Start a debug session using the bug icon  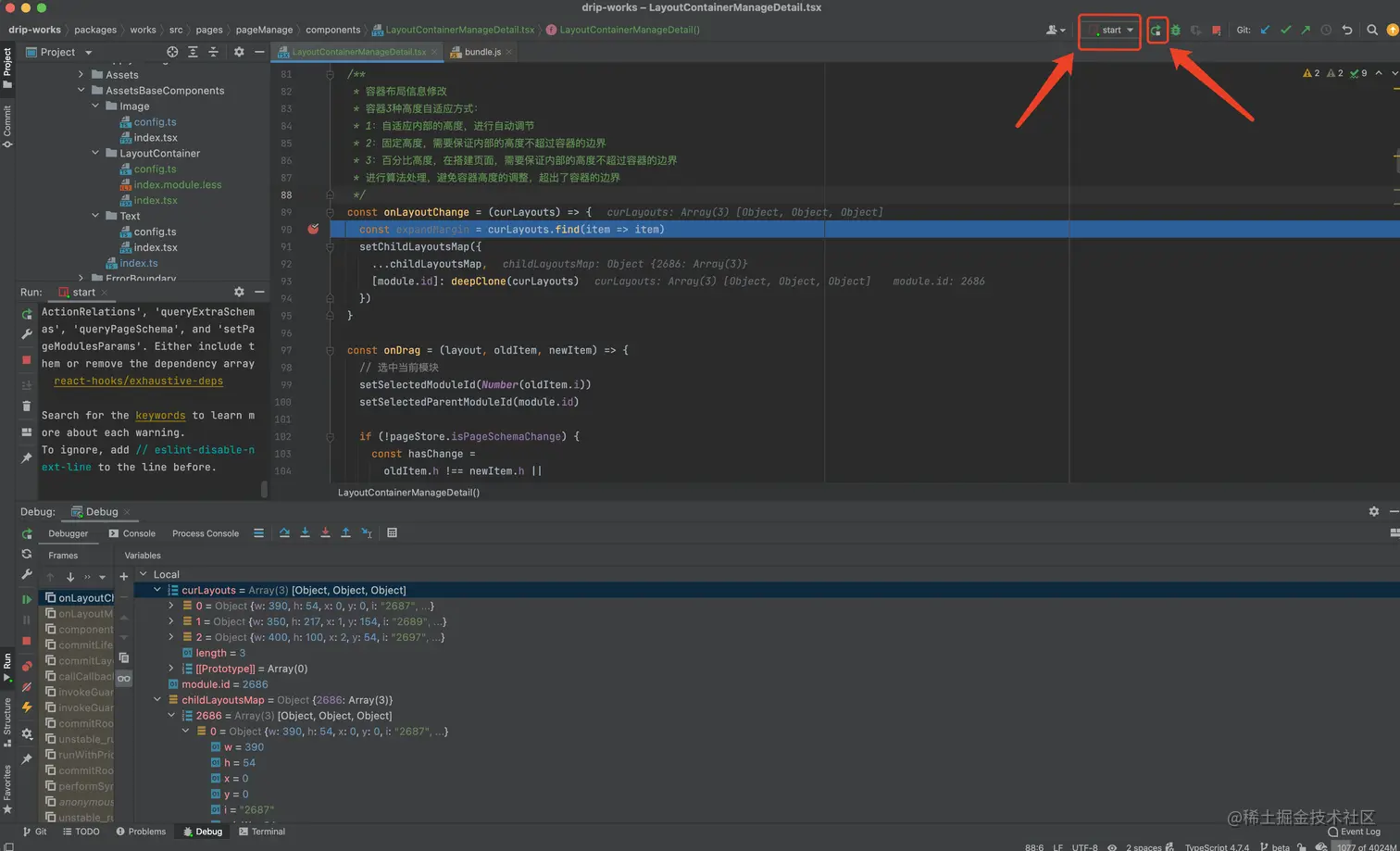pyautogui.click(x=1176, y=30)
